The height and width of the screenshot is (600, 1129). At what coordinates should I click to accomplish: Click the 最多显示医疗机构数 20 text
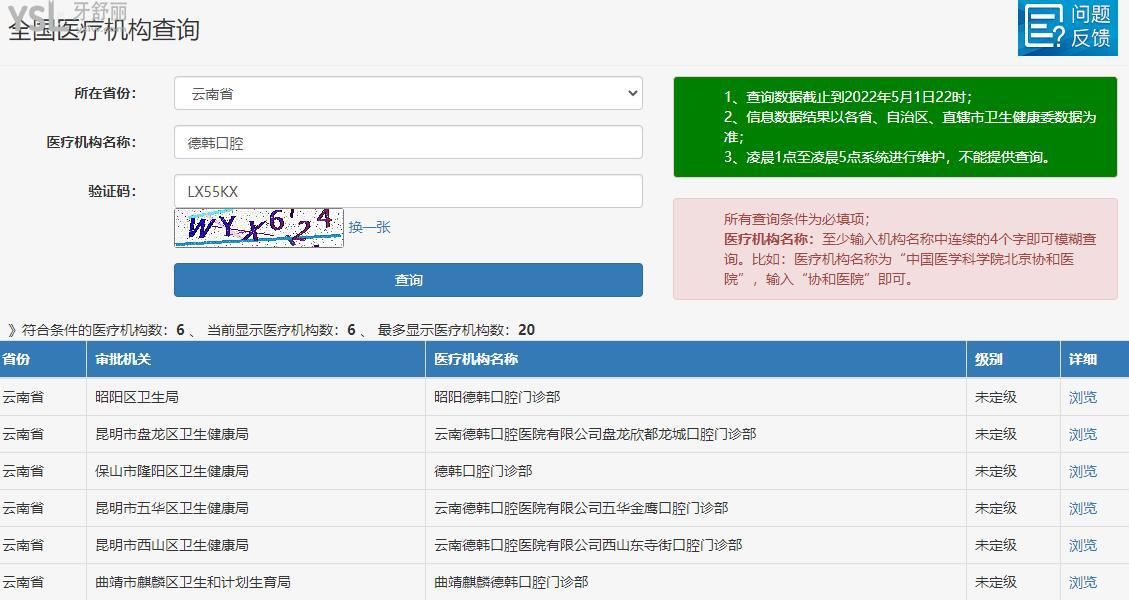[x=456, y=330]
